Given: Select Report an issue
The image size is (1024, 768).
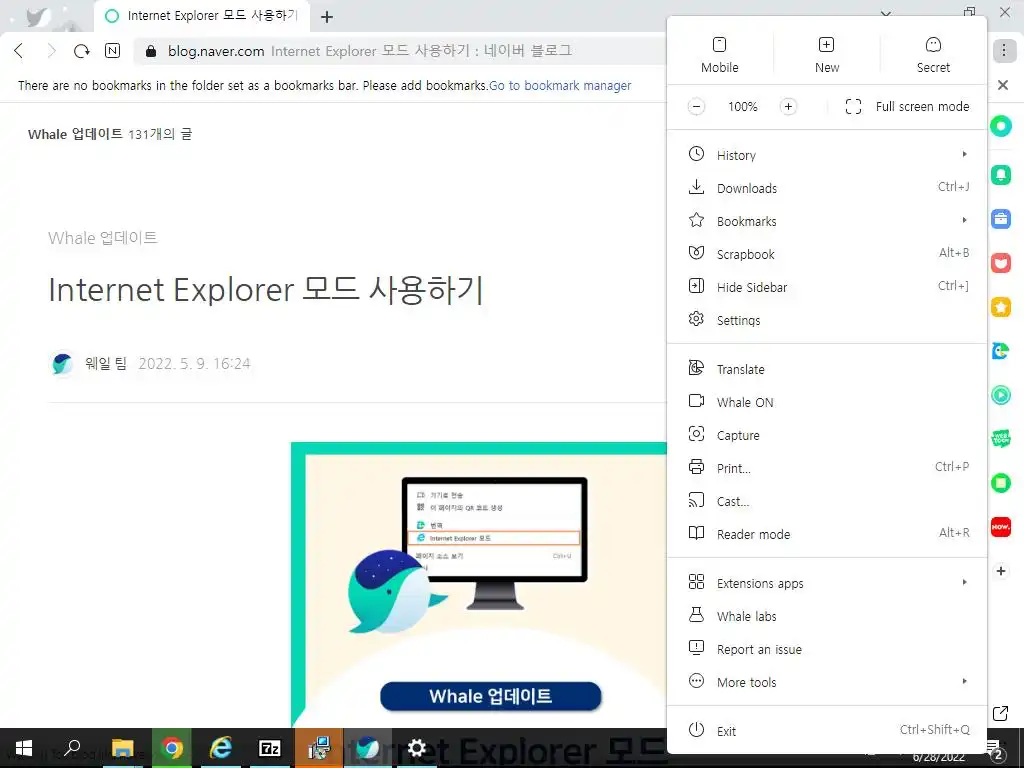Looking at the screenshot, I should 827,649.
